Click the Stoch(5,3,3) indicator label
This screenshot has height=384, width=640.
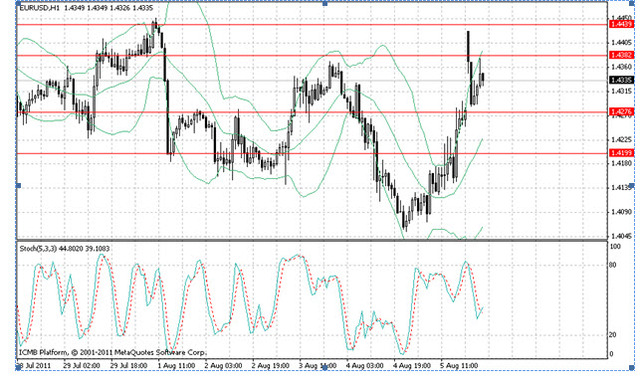37,249
